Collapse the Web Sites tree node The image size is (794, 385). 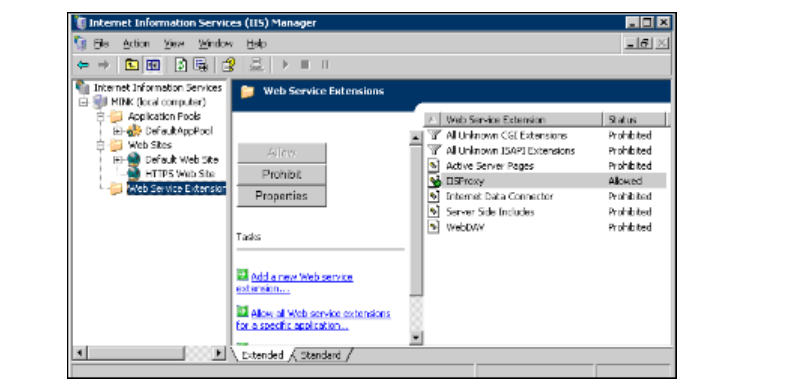tap(101, 145)
